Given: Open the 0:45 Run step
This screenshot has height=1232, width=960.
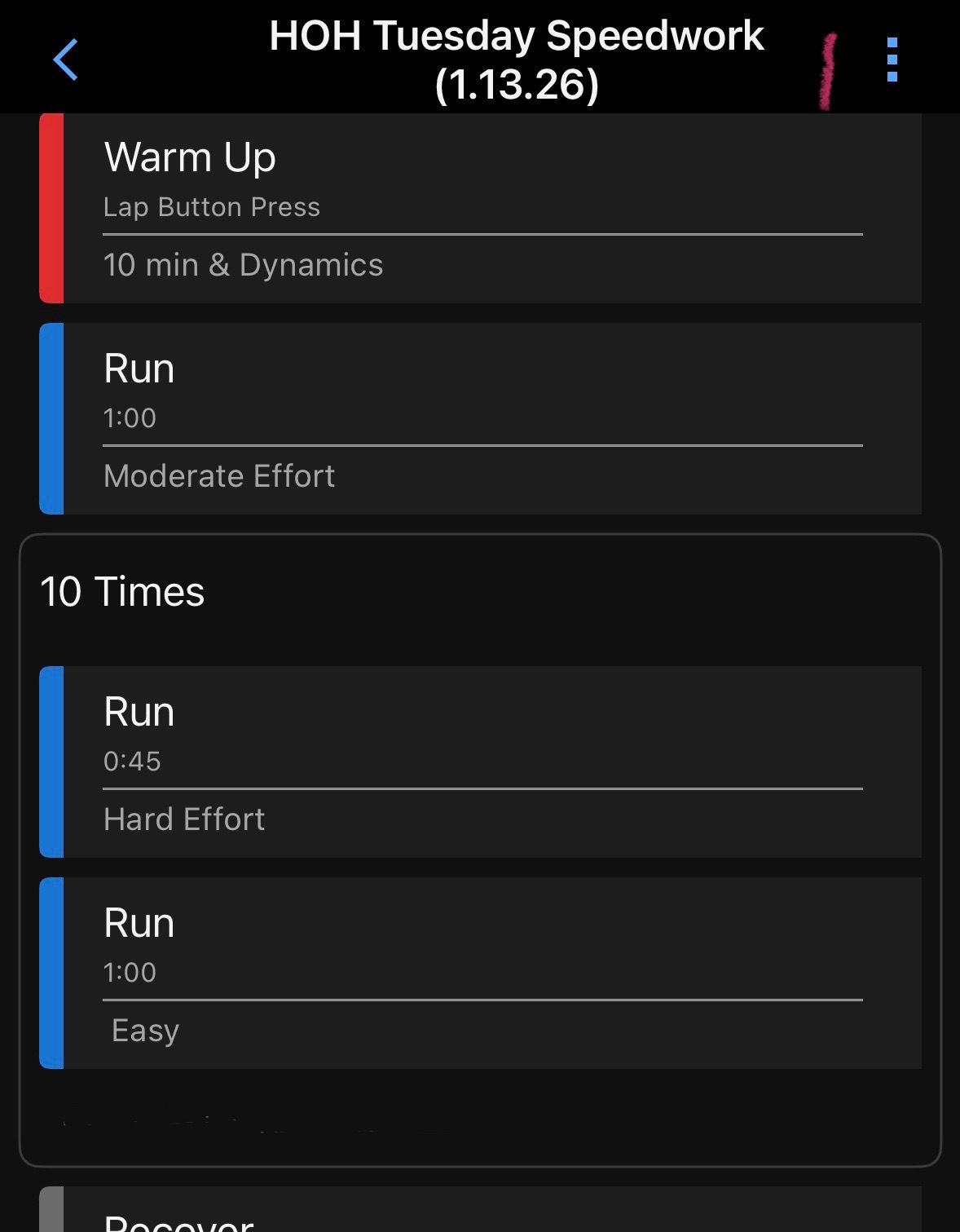Looking at the screenshot, I should pyautogui.click(x=139, y=712).
